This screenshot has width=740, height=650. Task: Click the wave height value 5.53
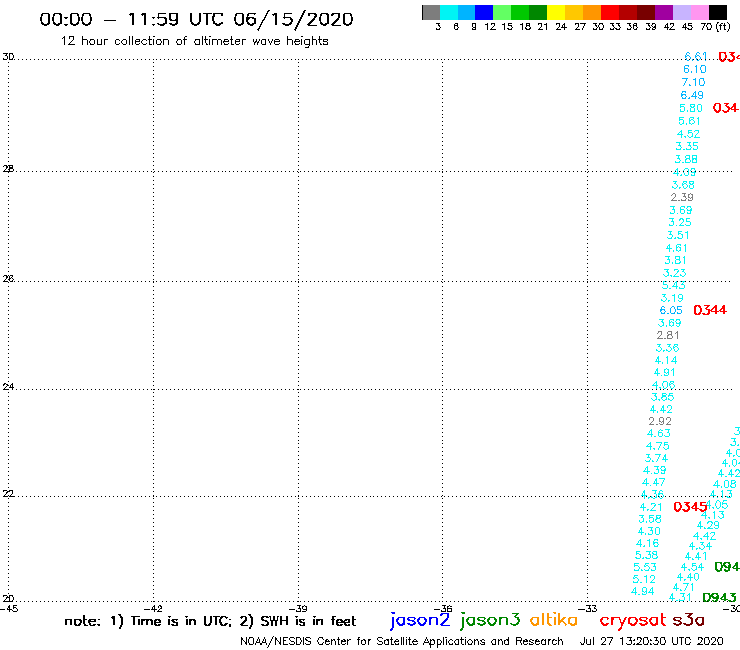point(645,567)
